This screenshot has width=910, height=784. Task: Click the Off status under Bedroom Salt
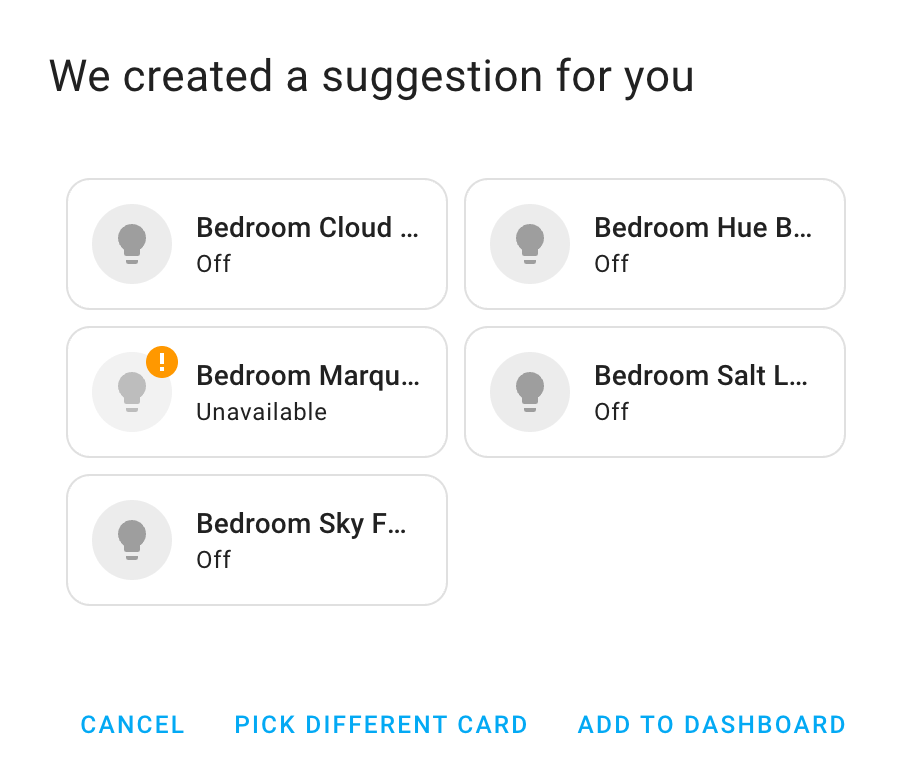pyautogui.click(x=612, y=412)
